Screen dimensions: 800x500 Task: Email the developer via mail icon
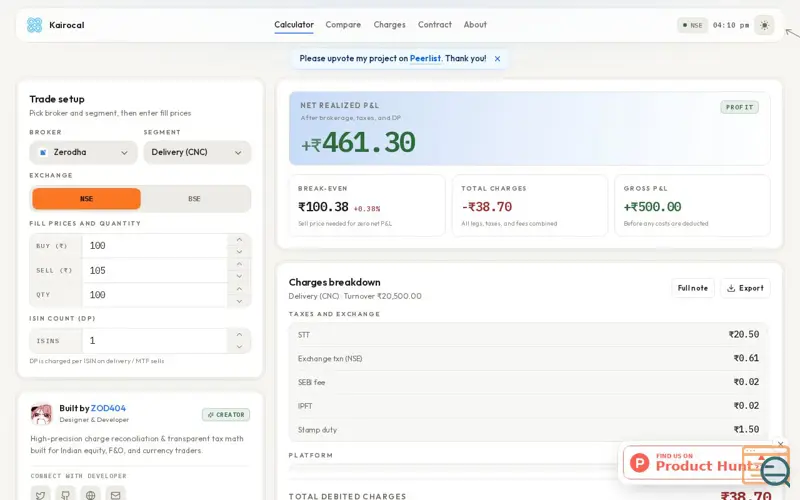pos(115,495)
